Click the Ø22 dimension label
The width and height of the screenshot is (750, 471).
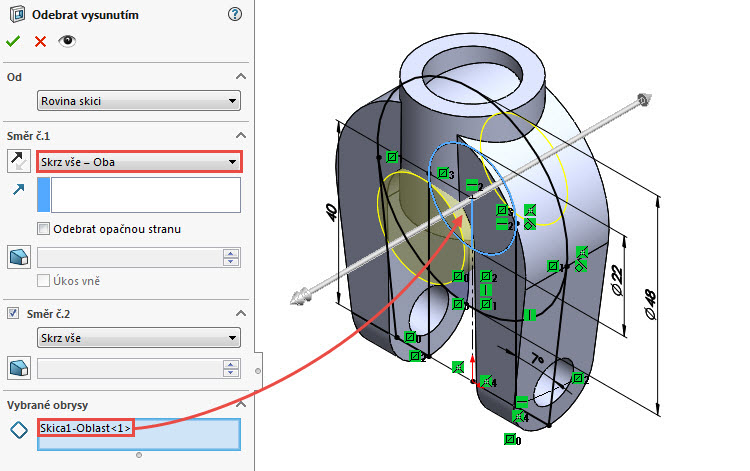coord(617,281)
